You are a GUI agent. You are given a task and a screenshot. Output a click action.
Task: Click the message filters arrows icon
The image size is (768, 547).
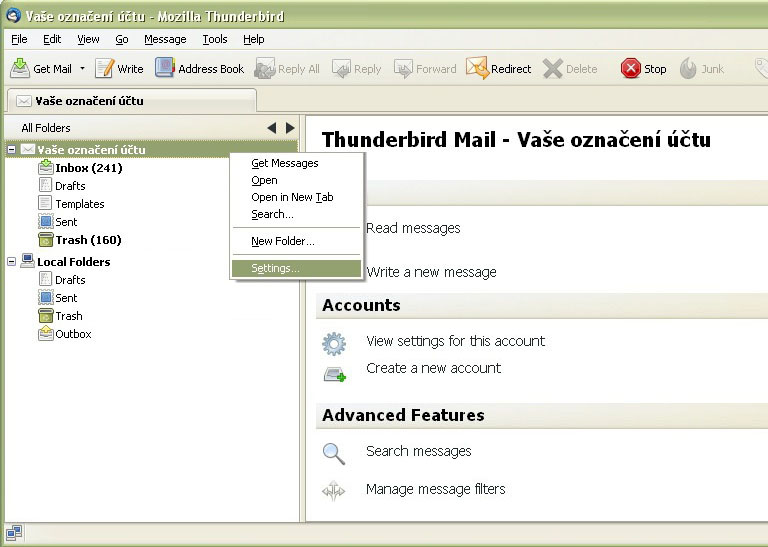pos(334,490)
